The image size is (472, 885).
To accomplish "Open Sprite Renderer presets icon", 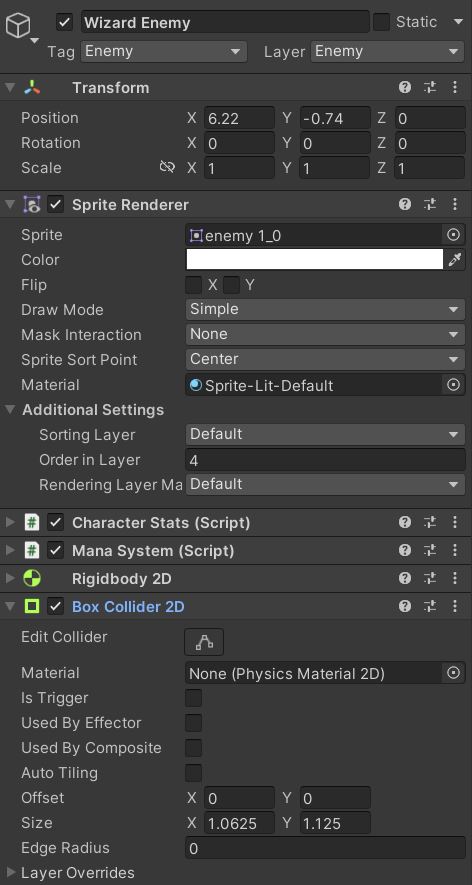I will tap(430, 204).
